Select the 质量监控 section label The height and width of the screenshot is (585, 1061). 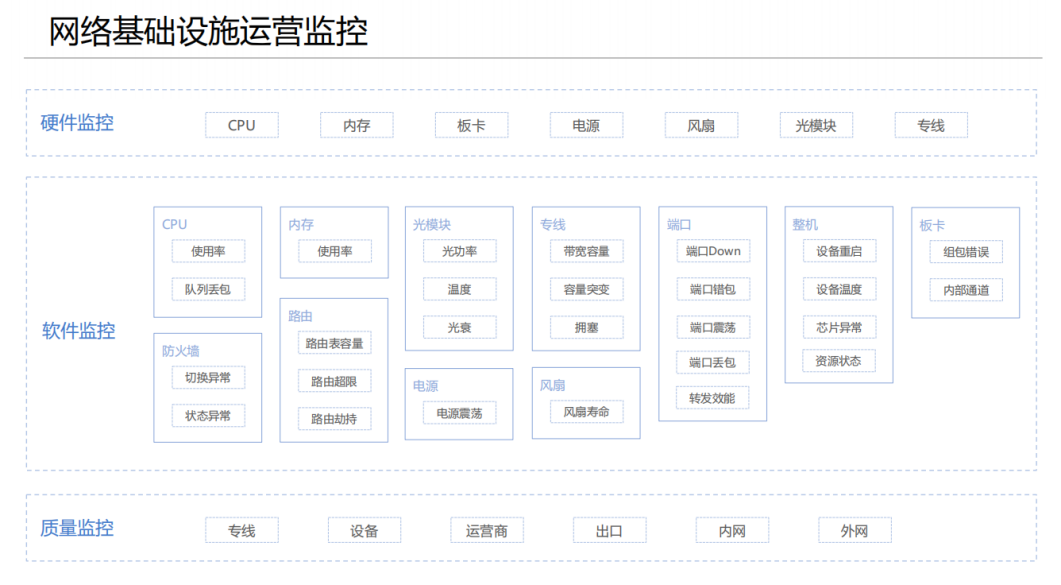(77, 528)
